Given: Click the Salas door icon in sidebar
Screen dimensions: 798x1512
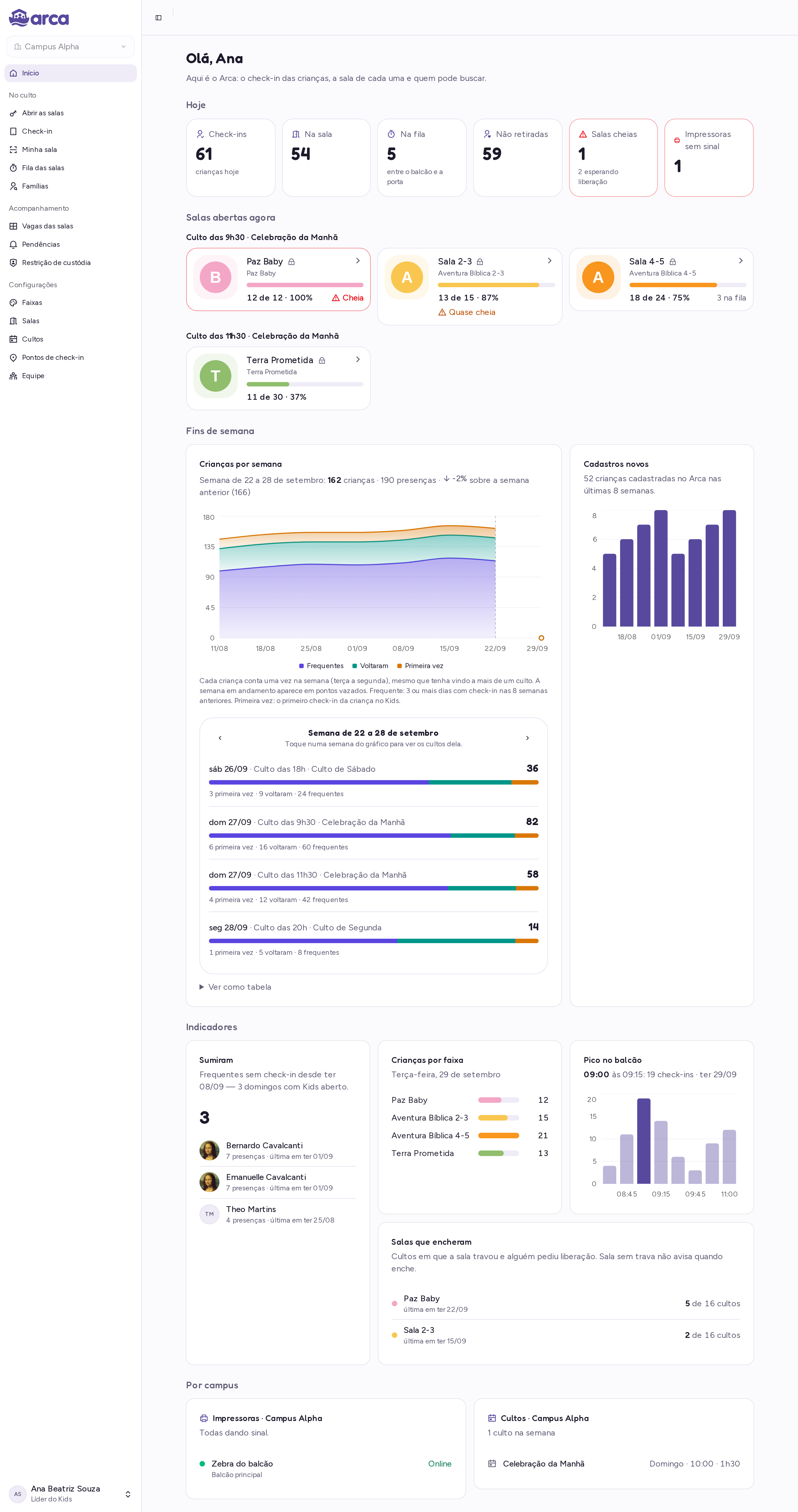Looking at the screenshot, I should pos(13,321).
